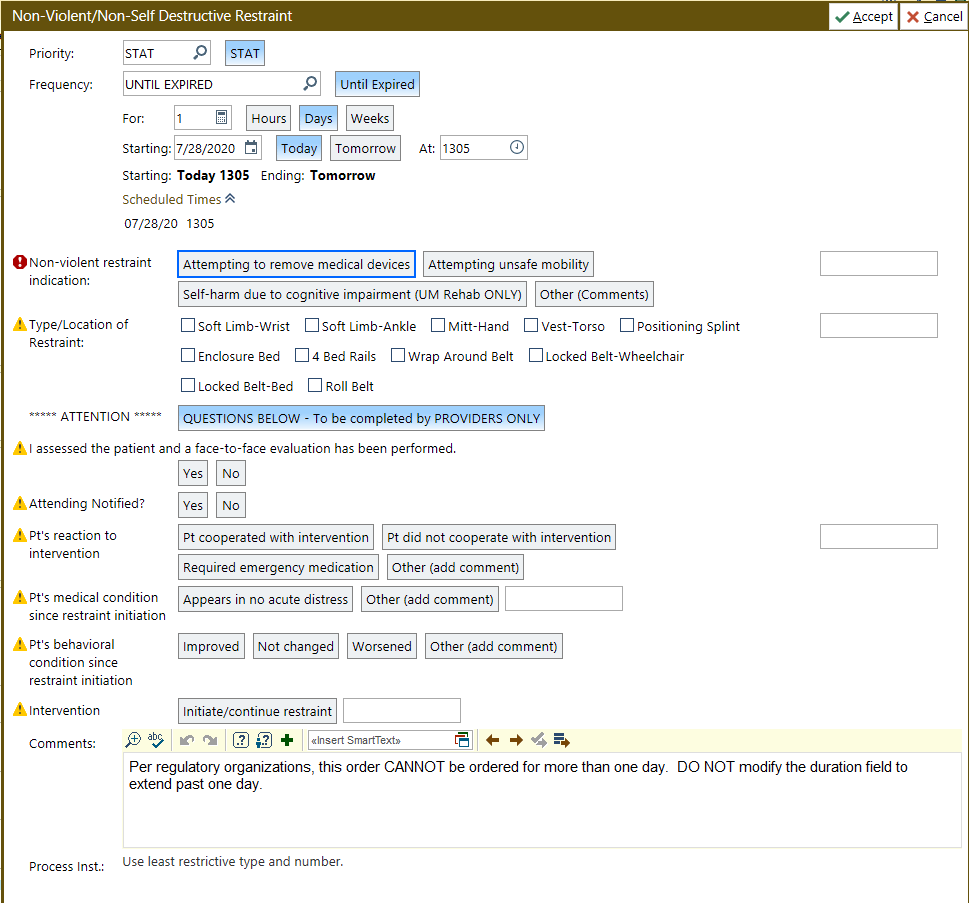The width and height of the screenshot is (969, 903).
Task: Check Wrap Around Belt
Action: coord(398,355)
